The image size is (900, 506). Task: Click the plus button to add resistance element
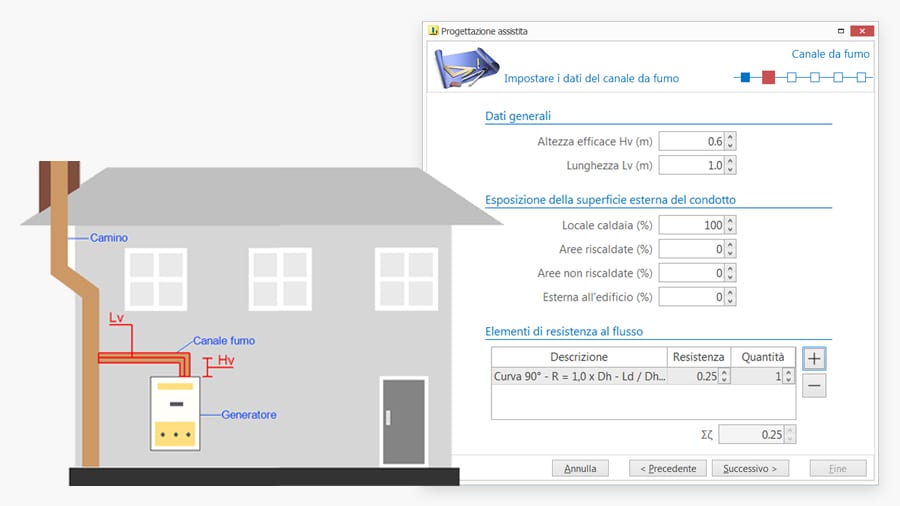pyautogui.click(x=814, y=358)
